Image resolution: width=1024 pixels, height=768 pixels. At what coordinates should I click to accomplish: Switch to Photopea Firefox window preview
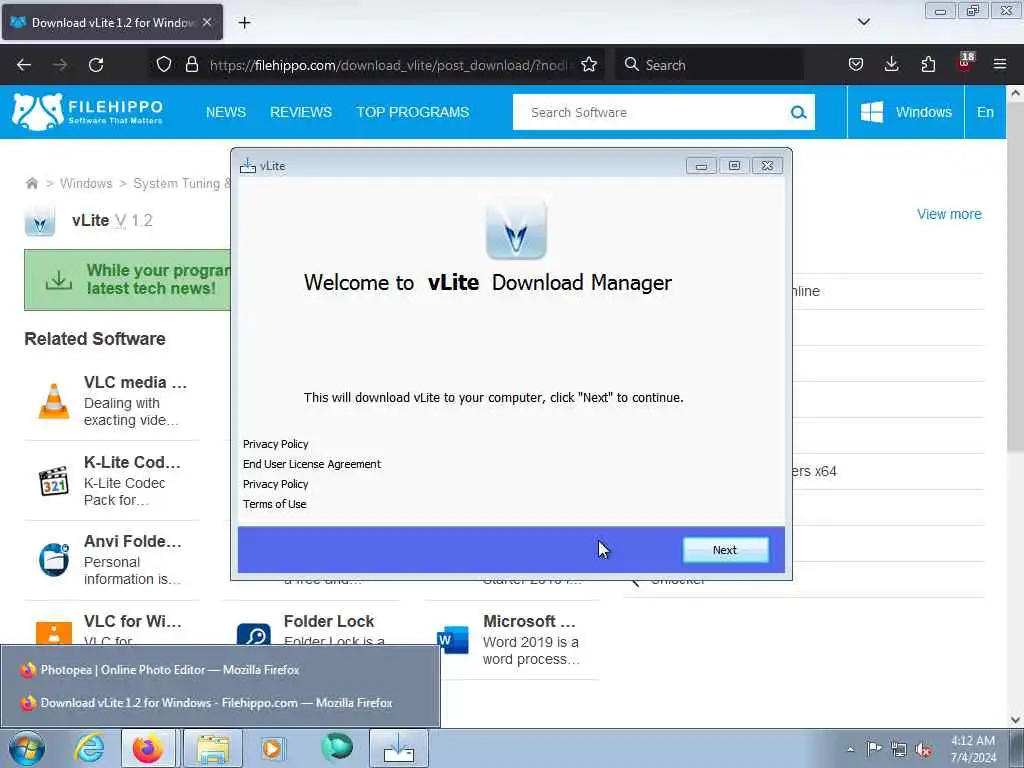(220, 670)
